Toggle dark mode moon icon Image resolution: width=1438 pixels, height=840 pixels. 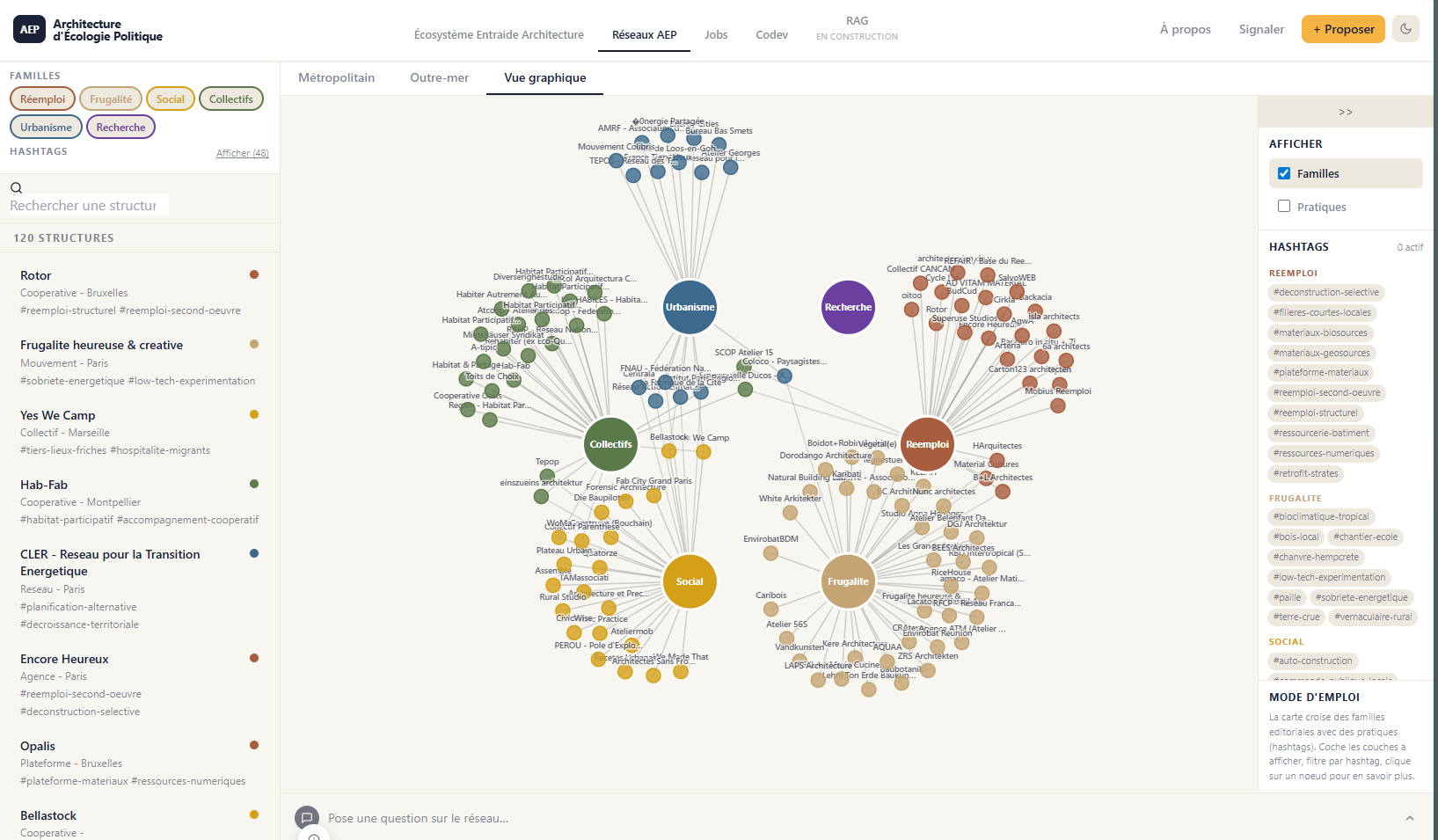pyautogui.click(x=1405, y=29)
